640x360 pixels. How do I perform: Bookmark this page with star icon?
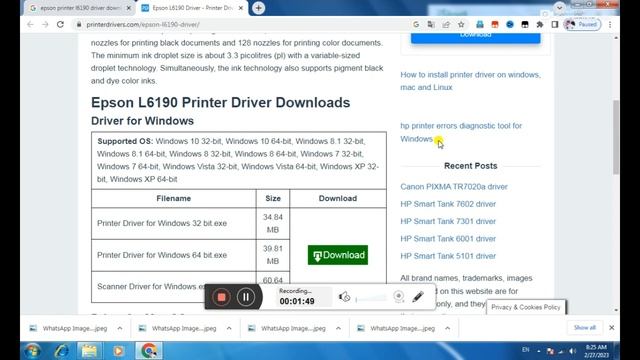point(461,24)
